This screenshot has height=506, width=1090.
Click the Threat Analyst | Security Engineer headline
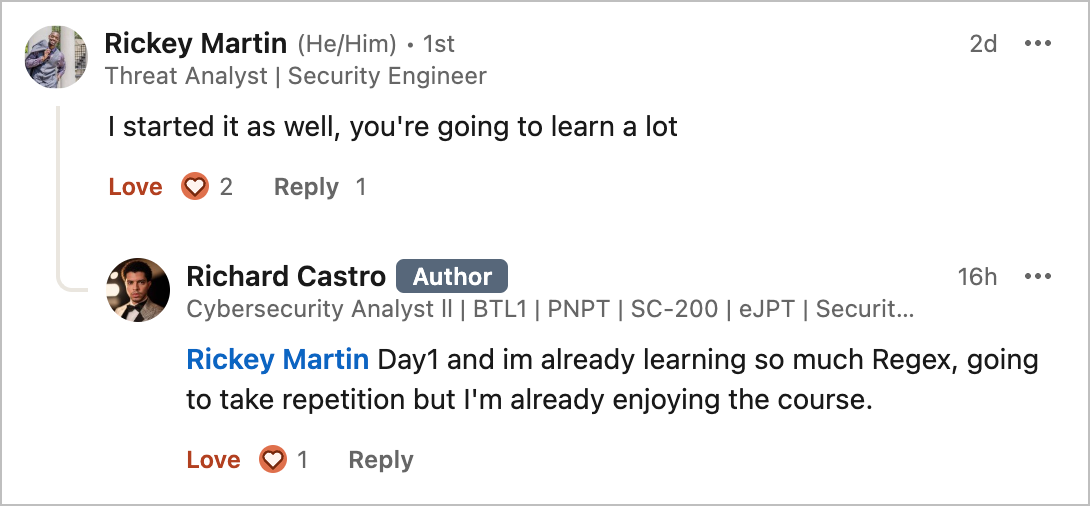click(x=295, y=76)
